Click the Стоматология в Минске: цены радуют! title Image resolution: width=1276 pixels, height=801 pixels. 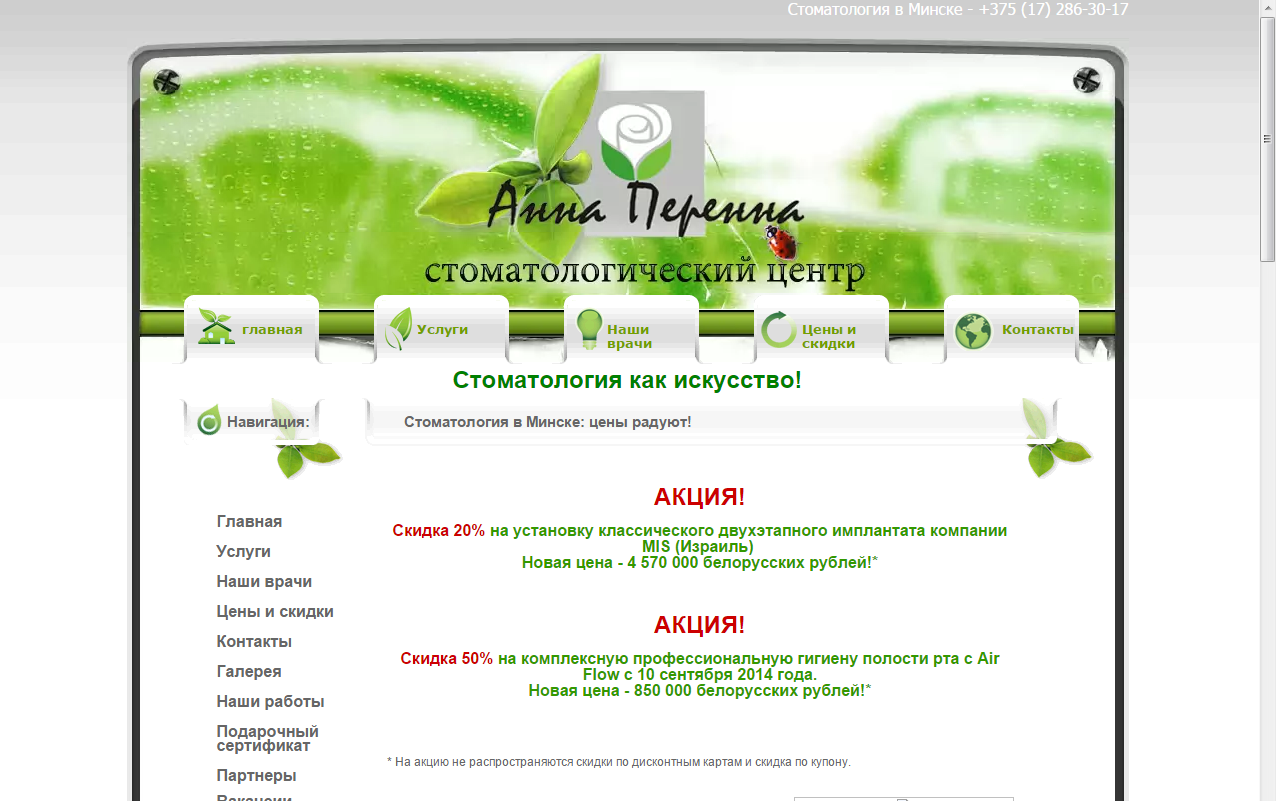point(548,422)
